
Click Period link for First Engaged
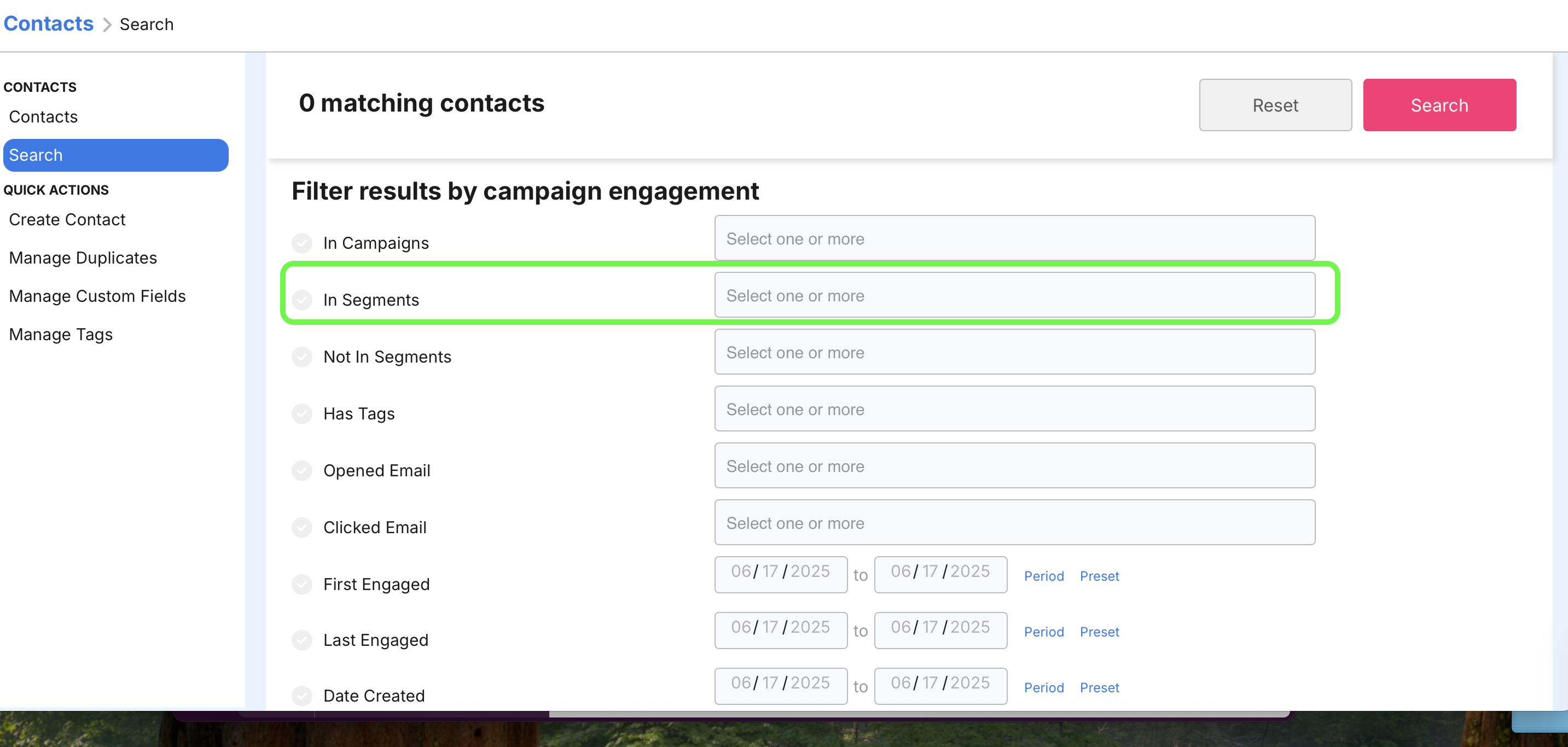(1044, 576)
